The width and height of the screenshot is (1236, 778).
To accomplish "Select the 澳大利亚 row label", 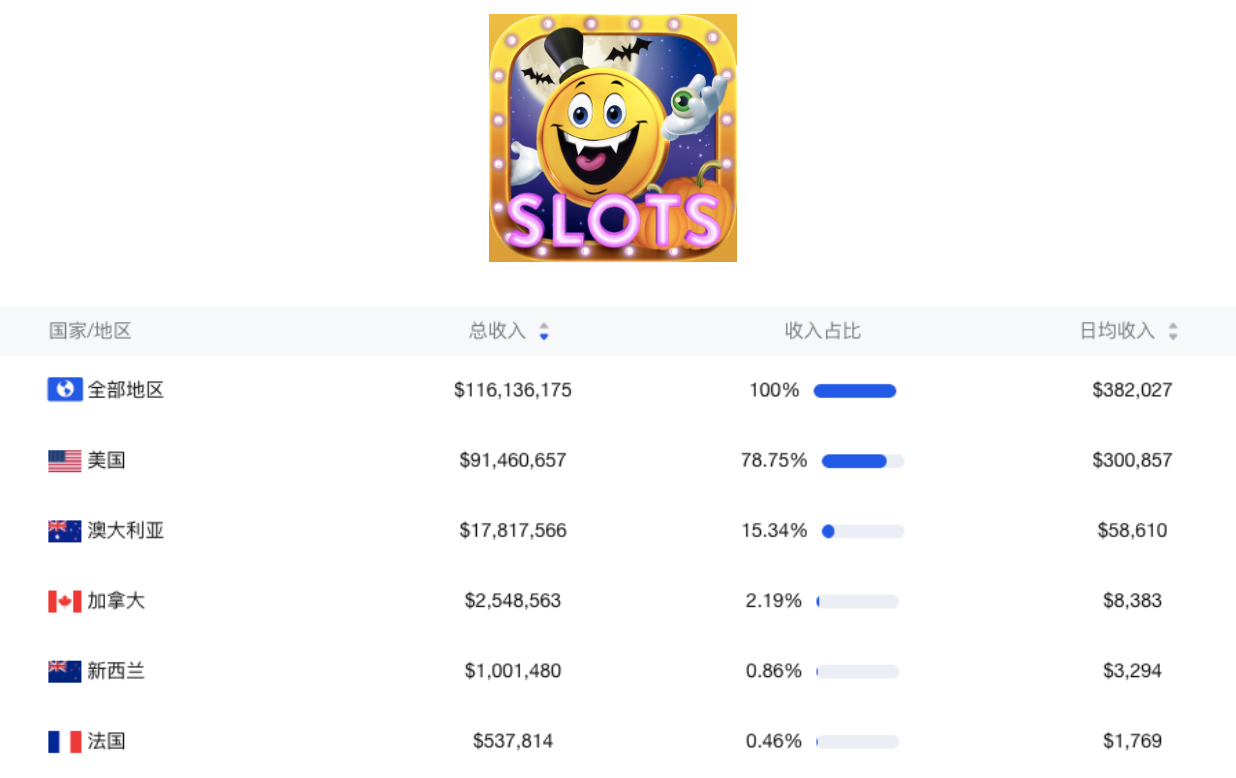I will click(x=126, y=531).
